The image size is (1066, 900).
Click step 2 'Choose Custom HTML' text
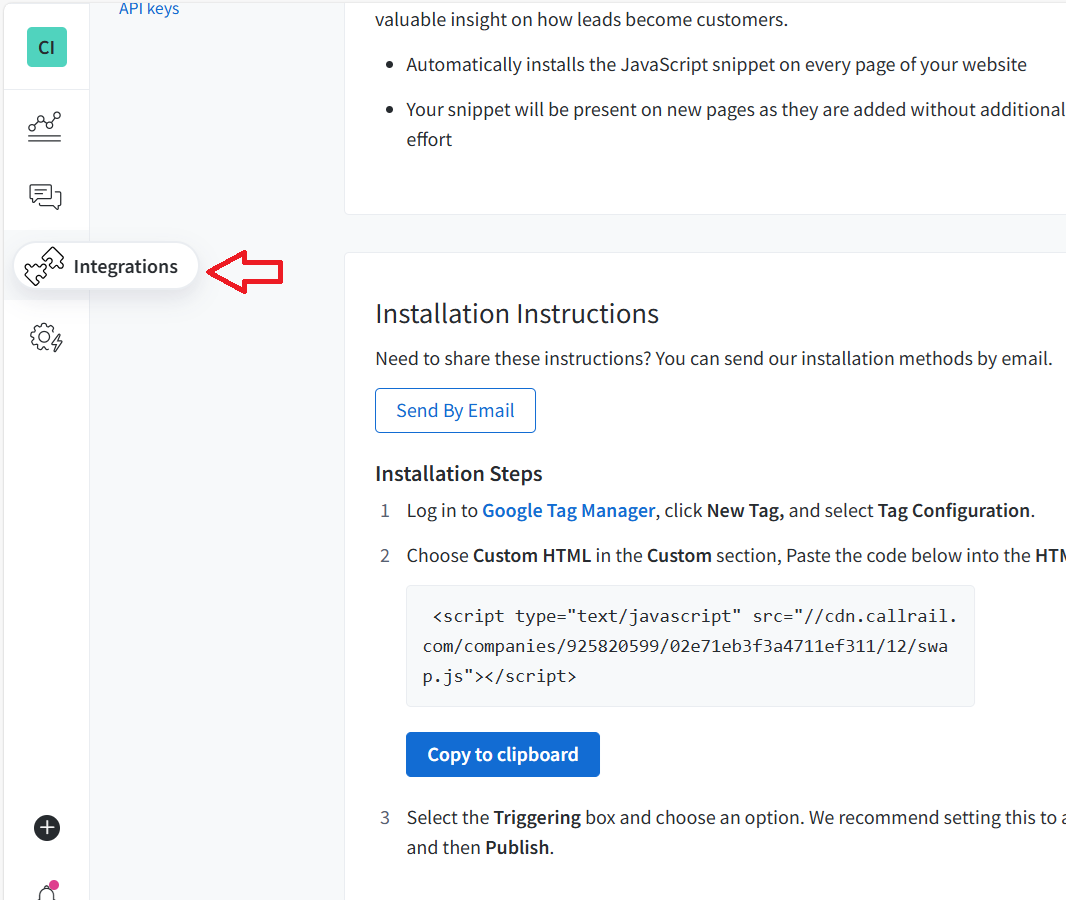pyautogui.click(x=736, y=555)
